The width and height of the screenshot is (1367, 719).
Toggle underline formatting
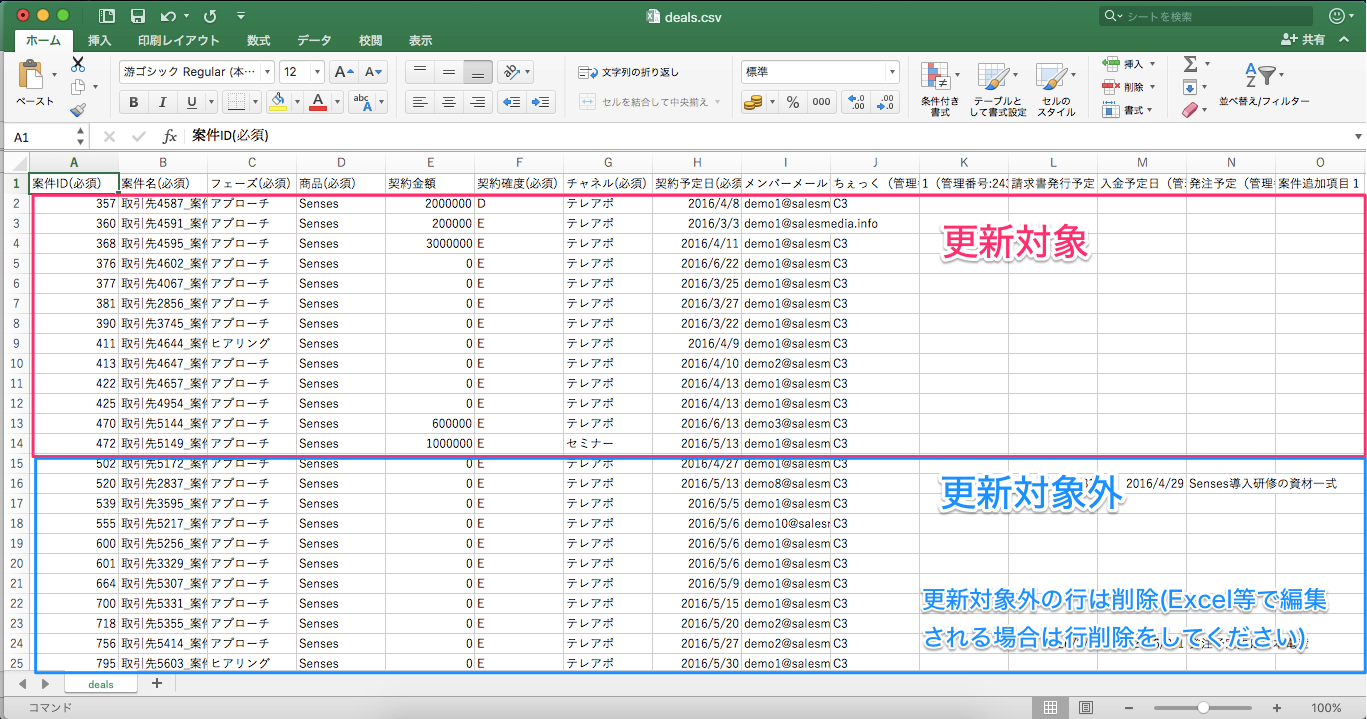pos(189,102)
